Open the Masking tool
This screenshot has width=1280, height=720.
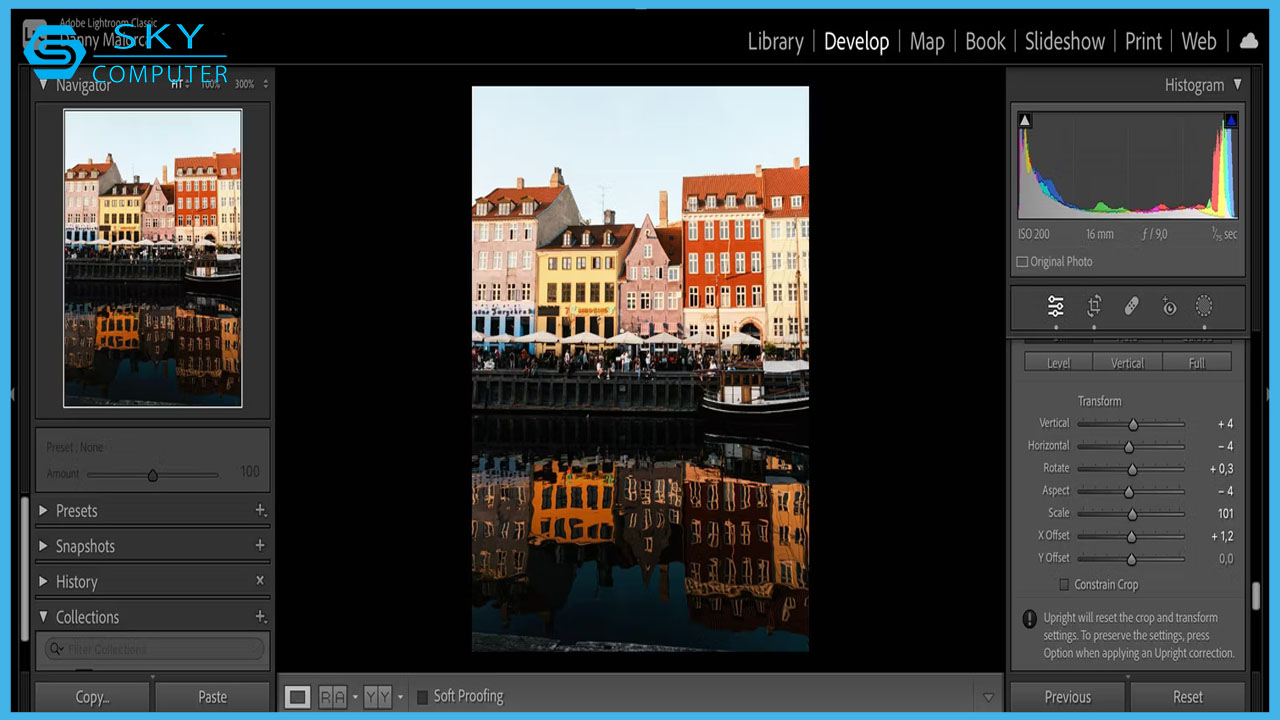[1204, 306]
